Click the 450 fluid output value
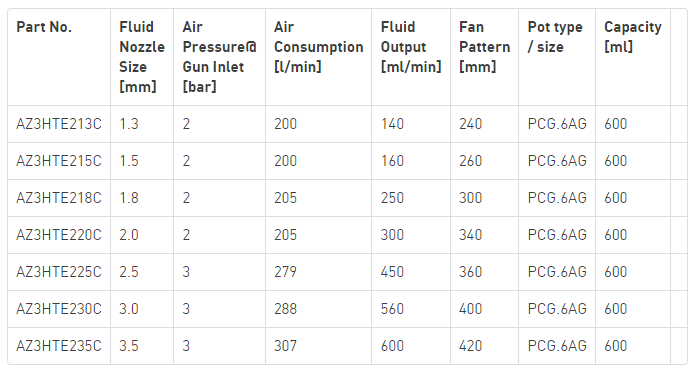Image resolution: width=698 pixels, height=374 pixels. (x=392, y=272)
